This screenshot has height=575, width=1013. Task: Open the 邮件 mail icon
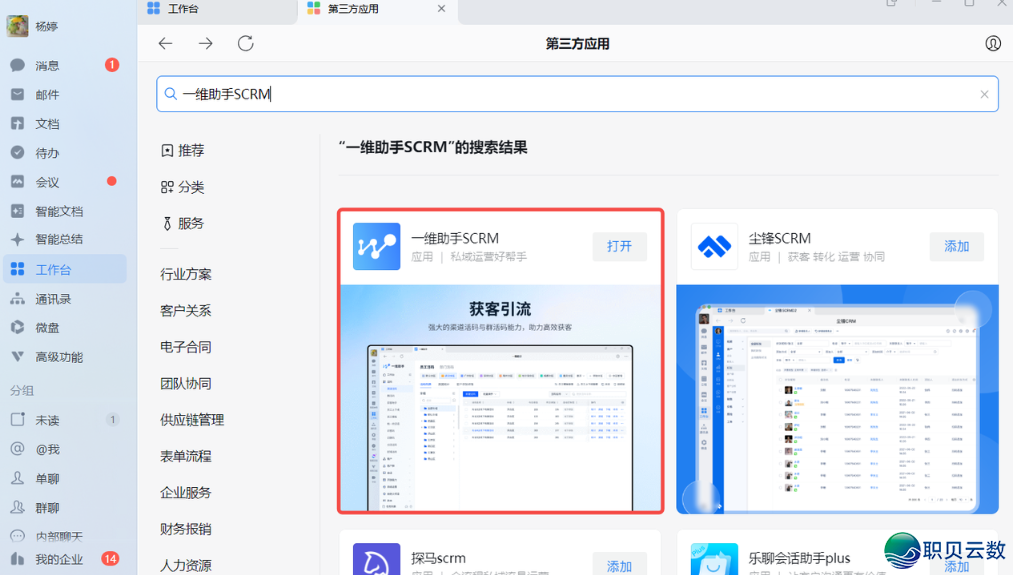(x=17, y=94)
